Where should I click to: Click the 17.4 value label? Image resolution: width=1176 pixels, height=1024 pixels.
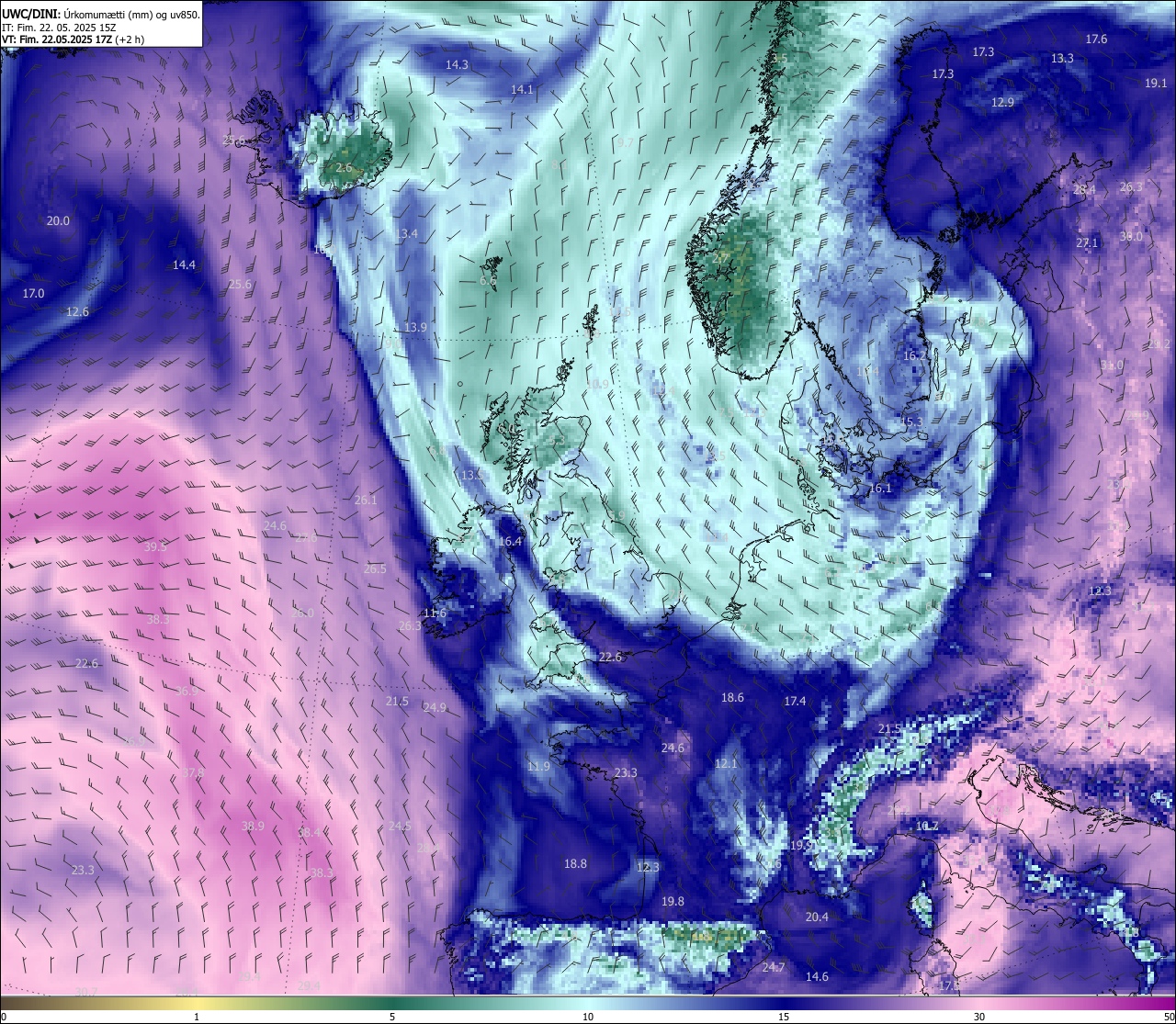[x=795, y=702]
